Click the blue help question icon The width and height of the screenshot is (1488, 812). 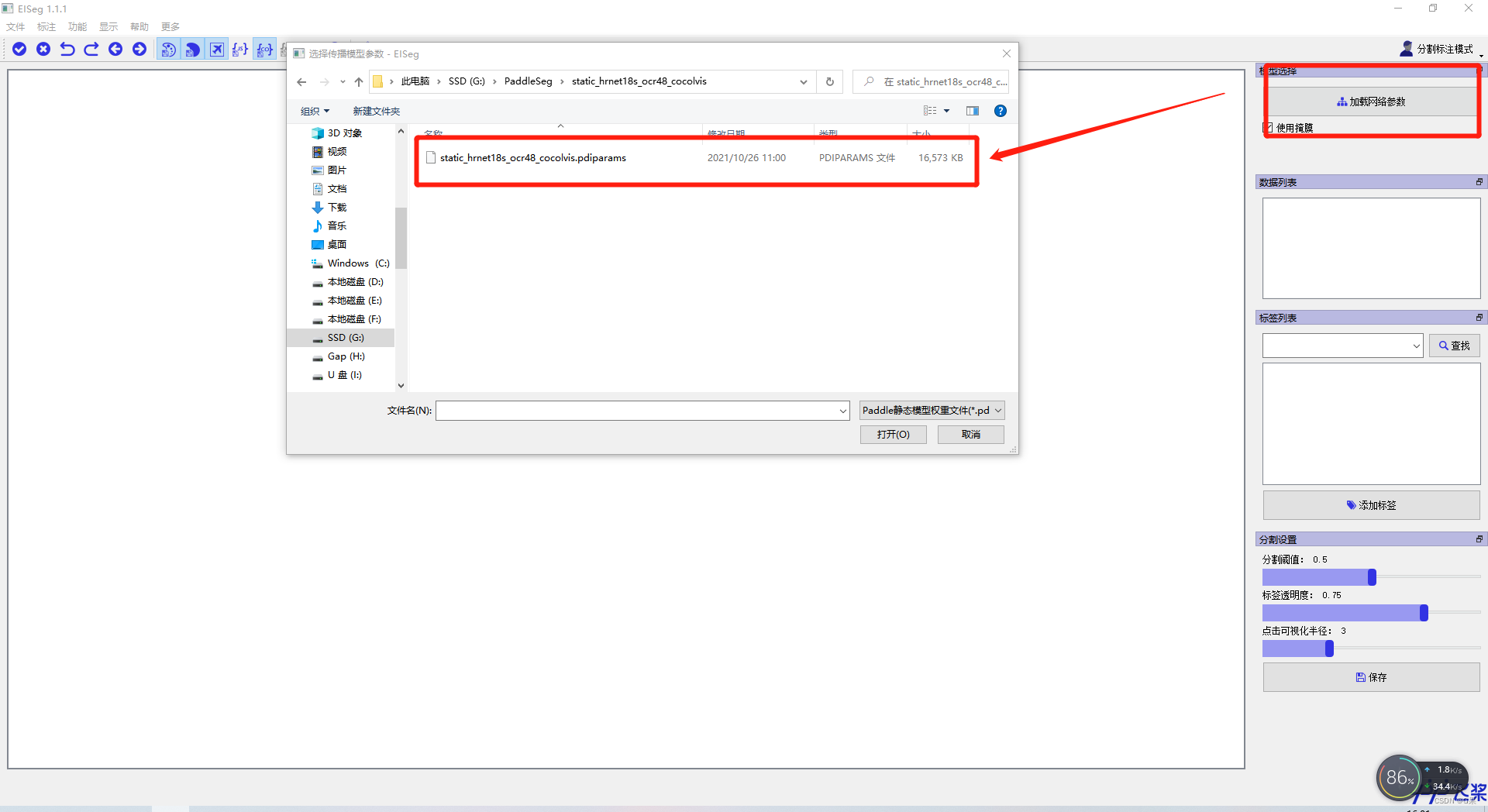pos(1001,111)
